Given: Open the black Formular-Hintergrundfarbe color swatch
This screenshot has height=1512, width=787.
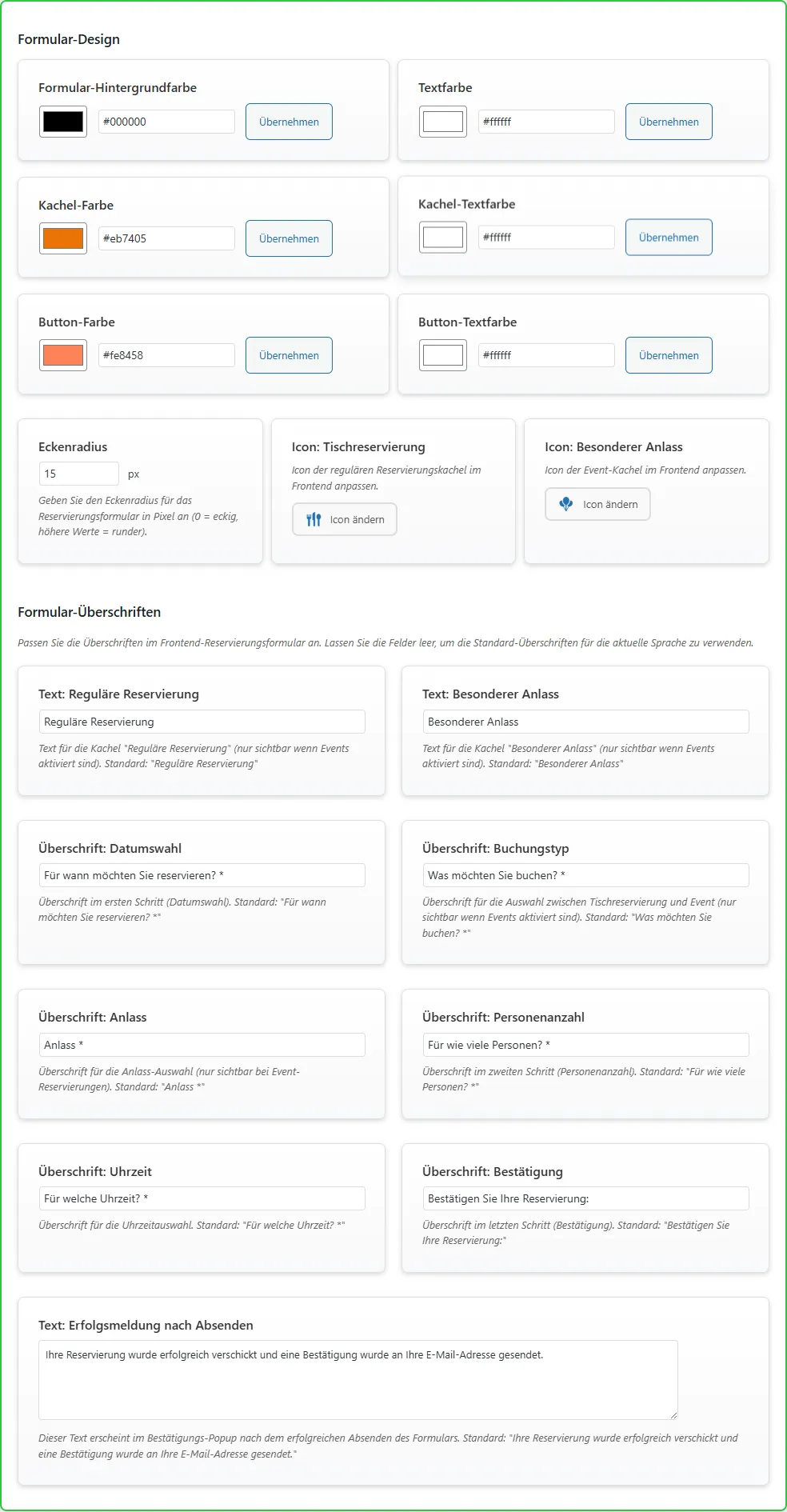Looking at the screenshot, I should (x=63, y=122).
